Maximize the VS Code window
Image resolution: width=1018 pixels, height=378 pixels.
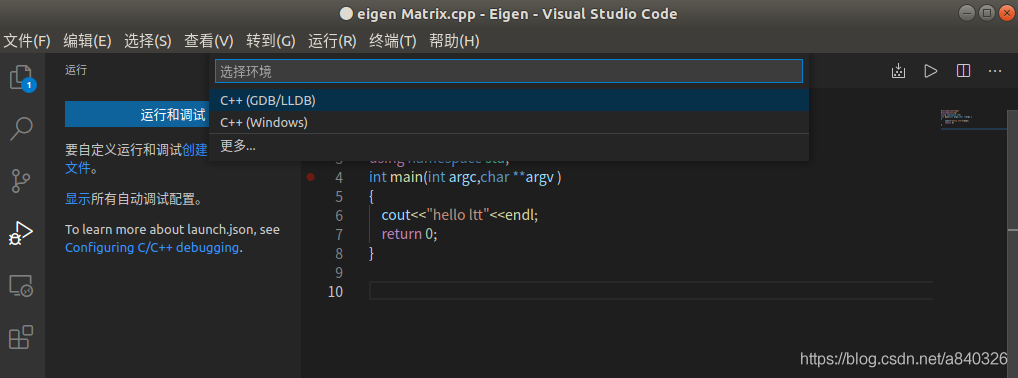click(987, 12)
